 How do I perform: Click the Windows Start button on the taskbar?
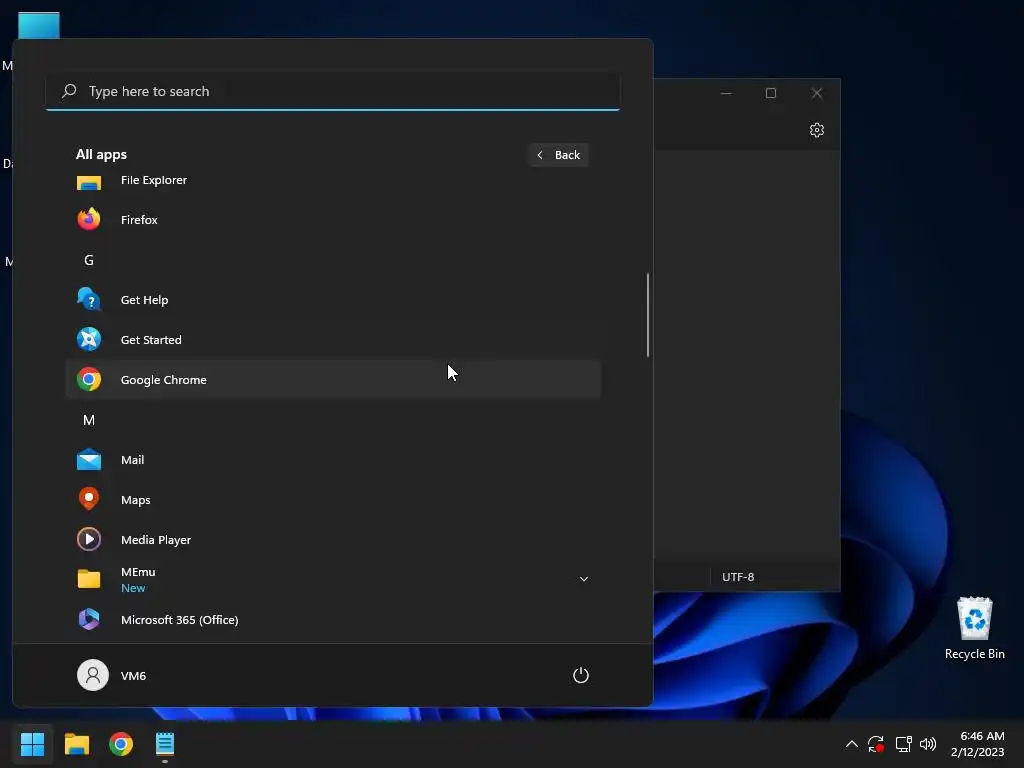32,744
